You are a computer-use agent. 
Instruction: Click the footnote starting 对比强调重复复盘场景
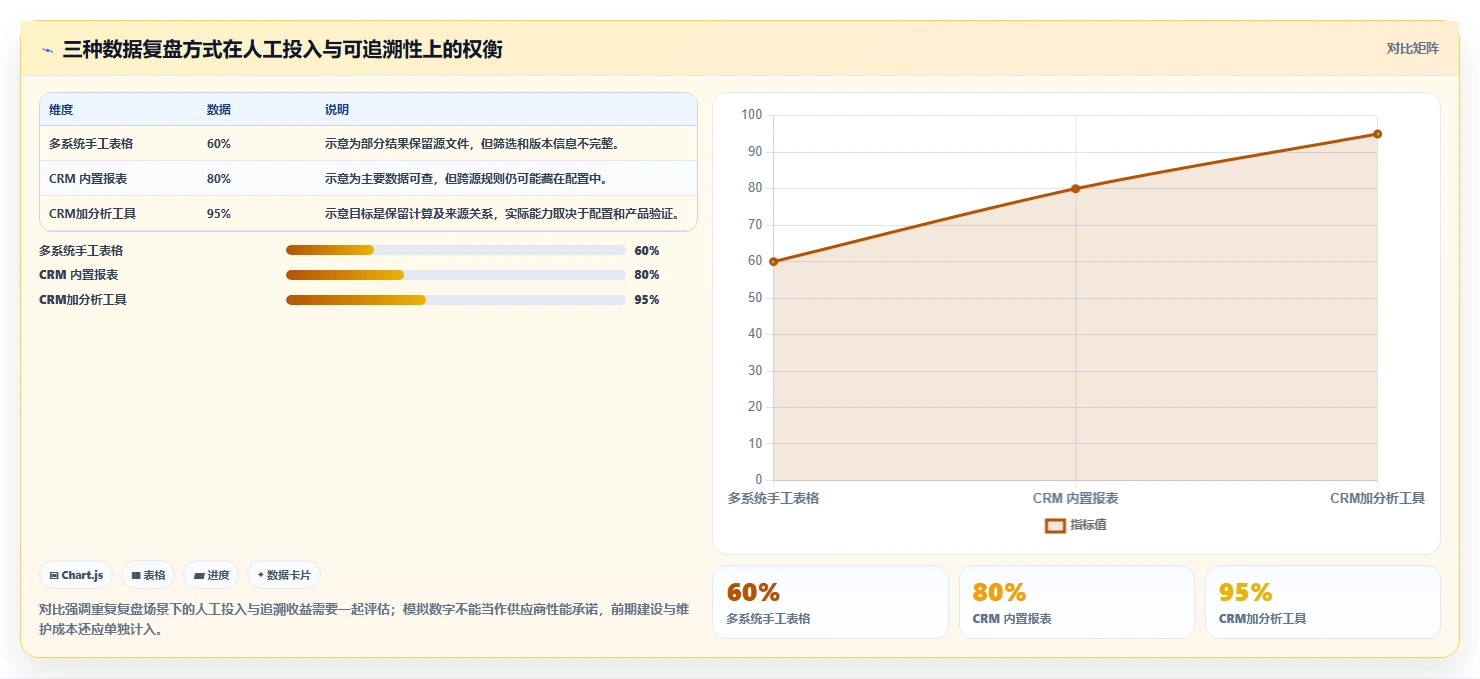coord(364,620)
